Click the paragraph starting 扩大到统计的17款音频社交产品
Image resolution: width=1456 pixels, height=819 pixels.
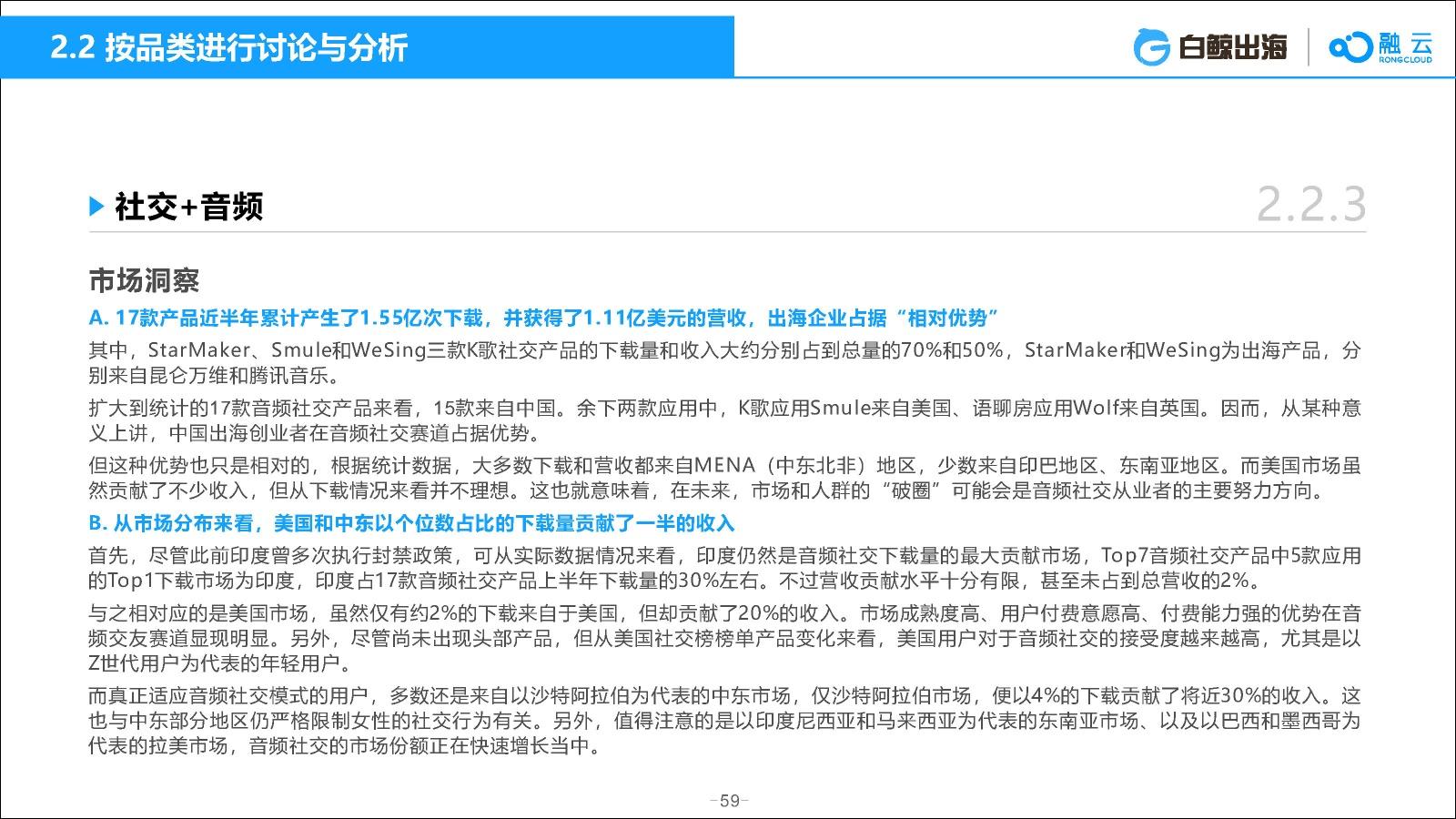click(724, 420)
